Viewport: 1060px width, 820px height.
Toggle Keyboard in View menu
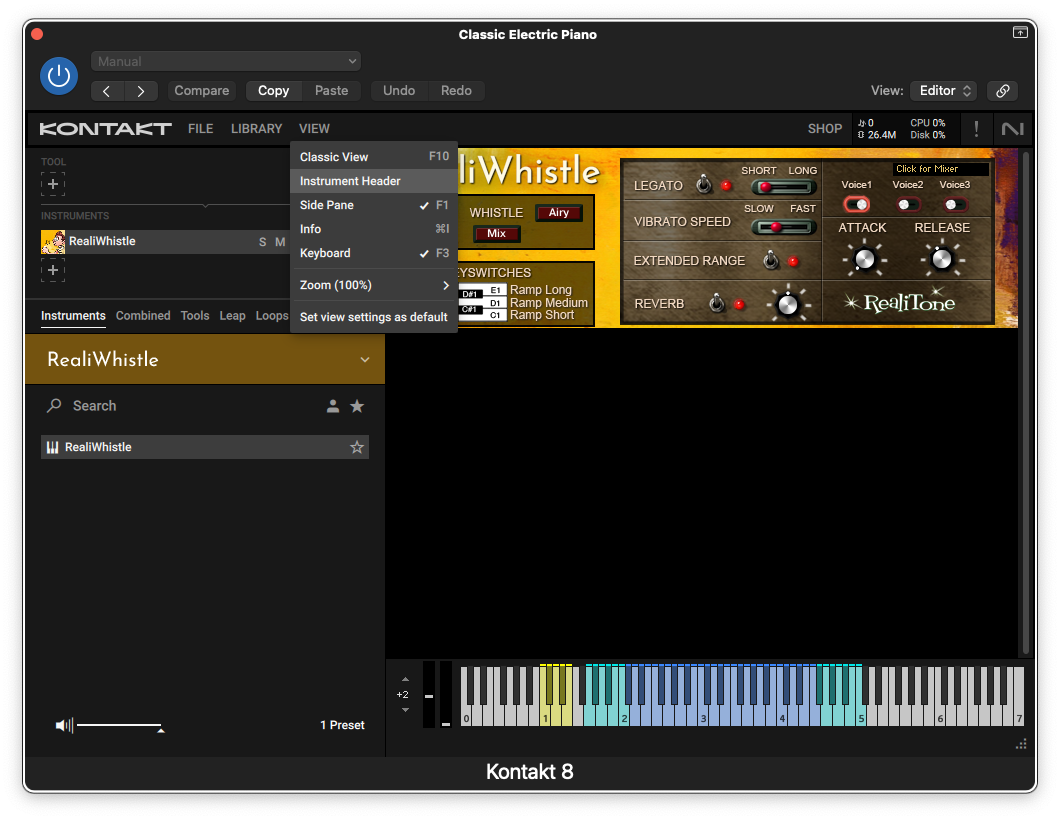coord(374,253)
